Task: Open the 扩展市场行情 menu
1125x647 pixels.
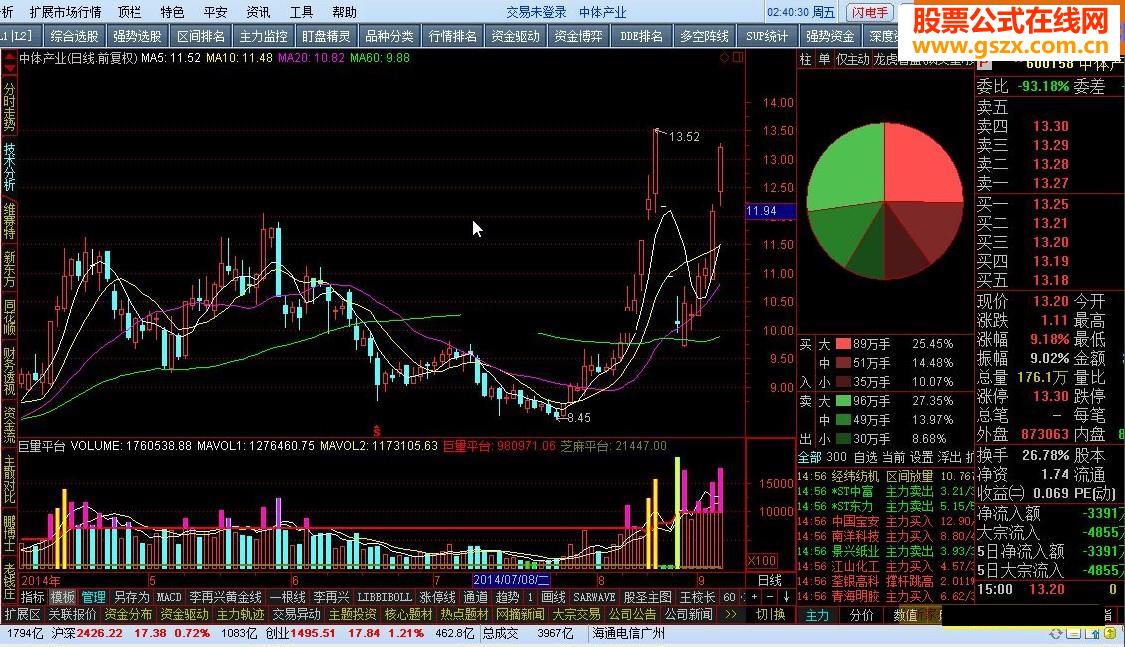Action: click(65, 12)
